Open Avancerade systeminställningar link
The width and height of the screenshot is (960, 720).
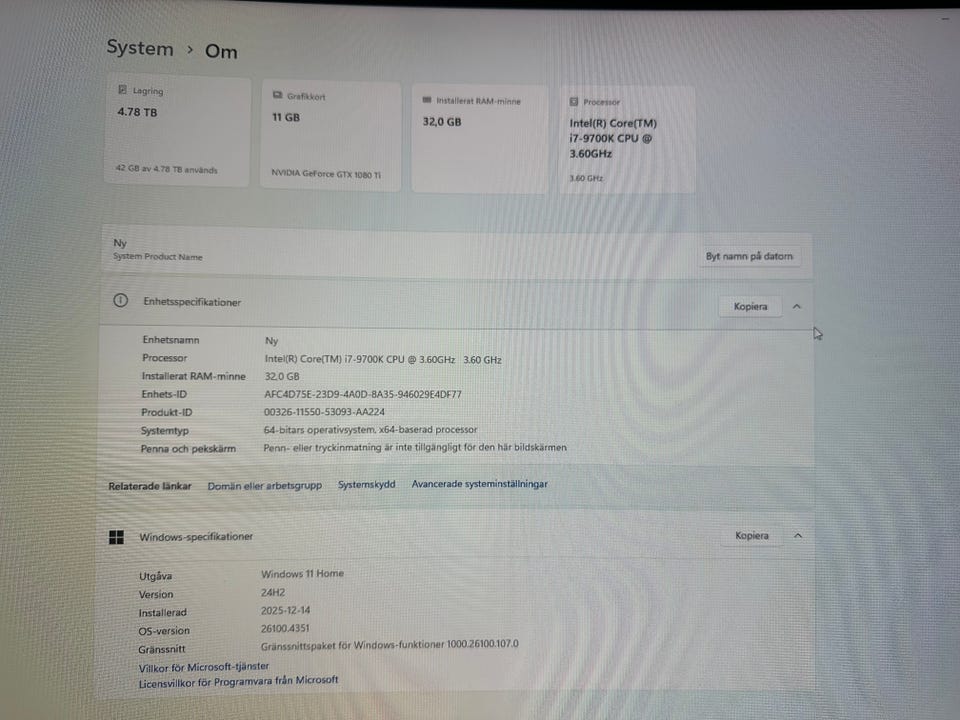point(479,484)
